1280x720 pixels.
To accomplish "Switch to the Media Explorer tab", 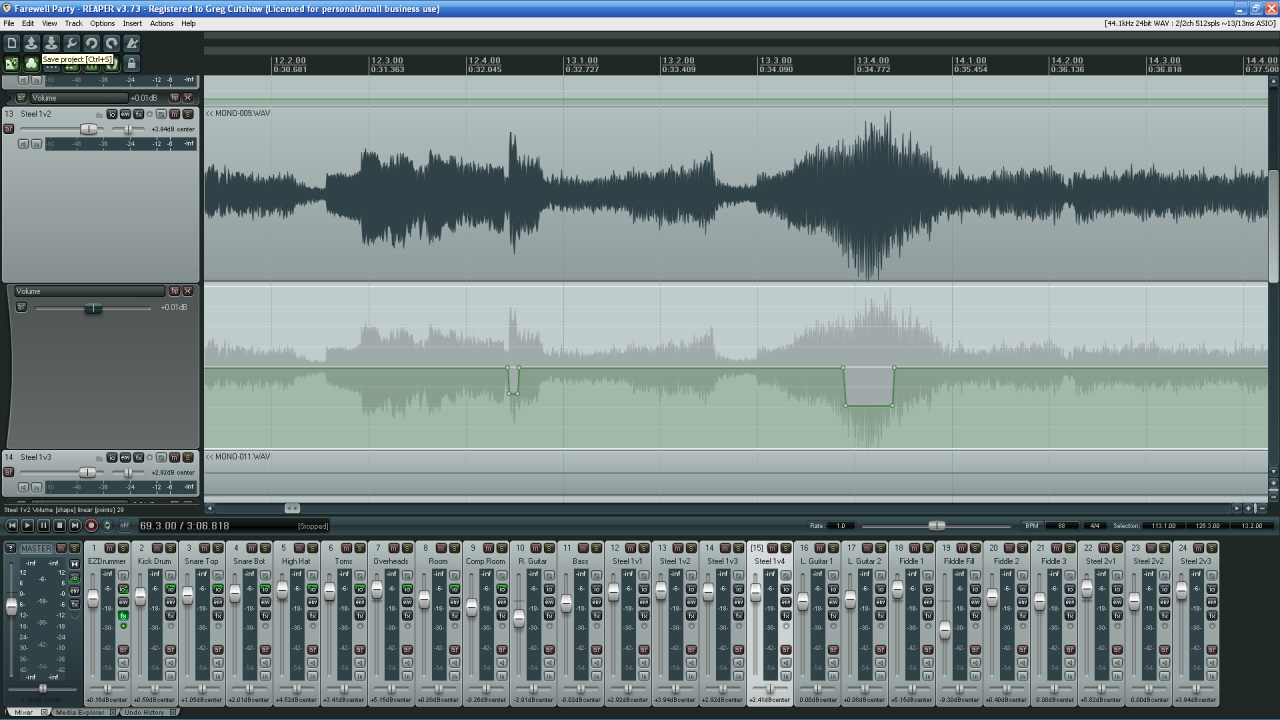I will (x=79, y=712).
